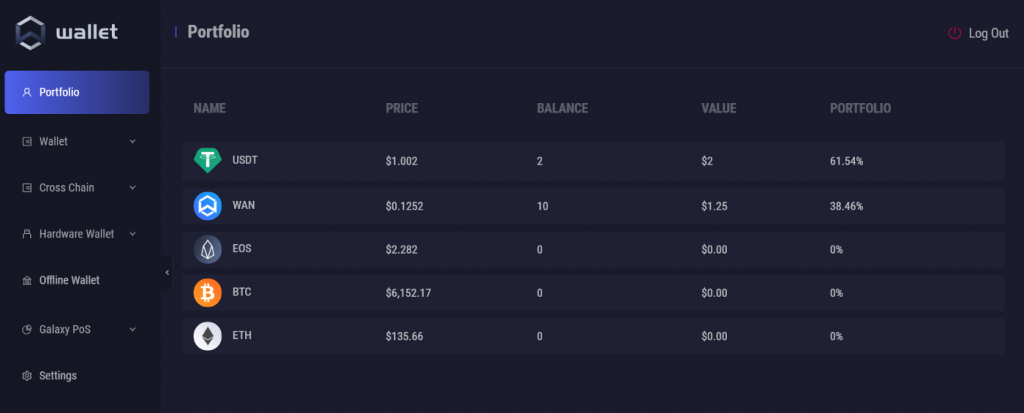Click the red power icon near Log Out
The height and width of the screenshot is (413, 1024).
click(954, 33)
